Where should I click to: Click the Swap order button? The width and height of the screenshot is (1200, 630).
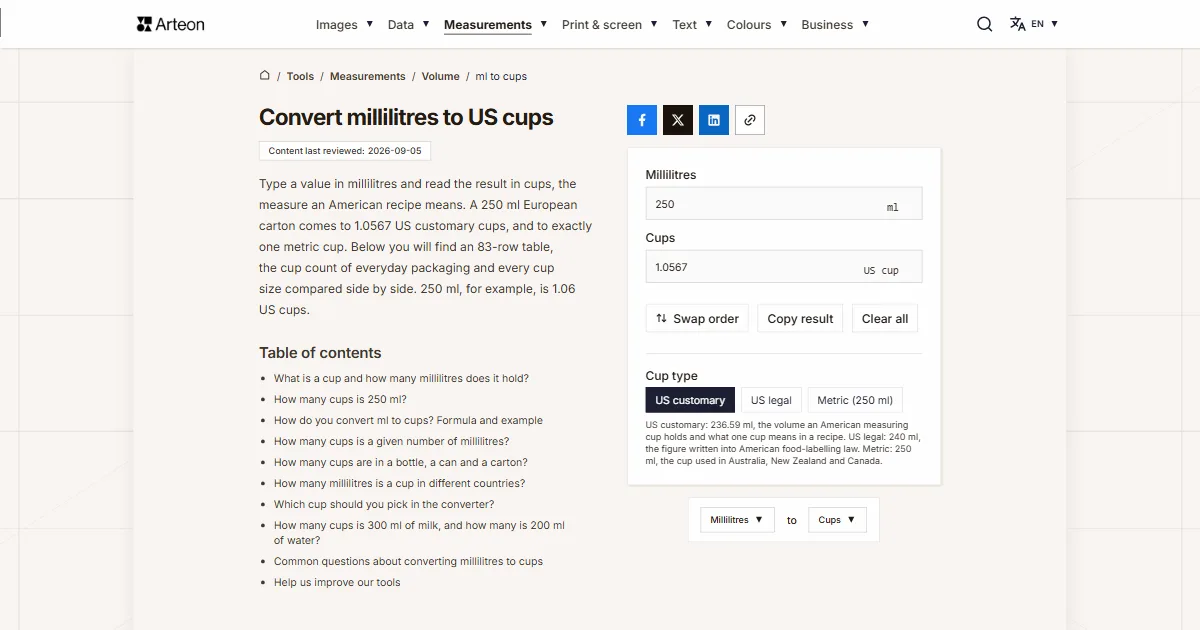click(697, 319)
